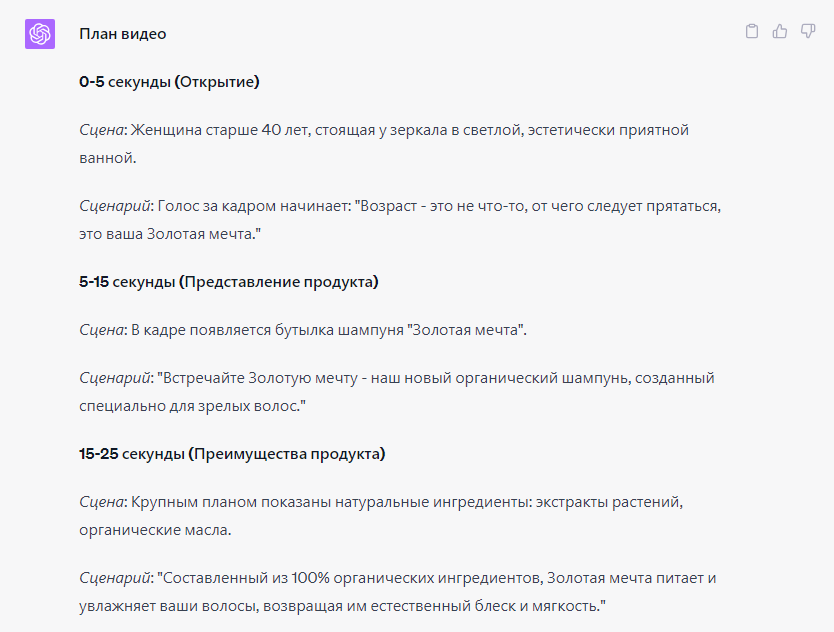Click the scene line about the shampoo bottle

(x=303, y=330)
